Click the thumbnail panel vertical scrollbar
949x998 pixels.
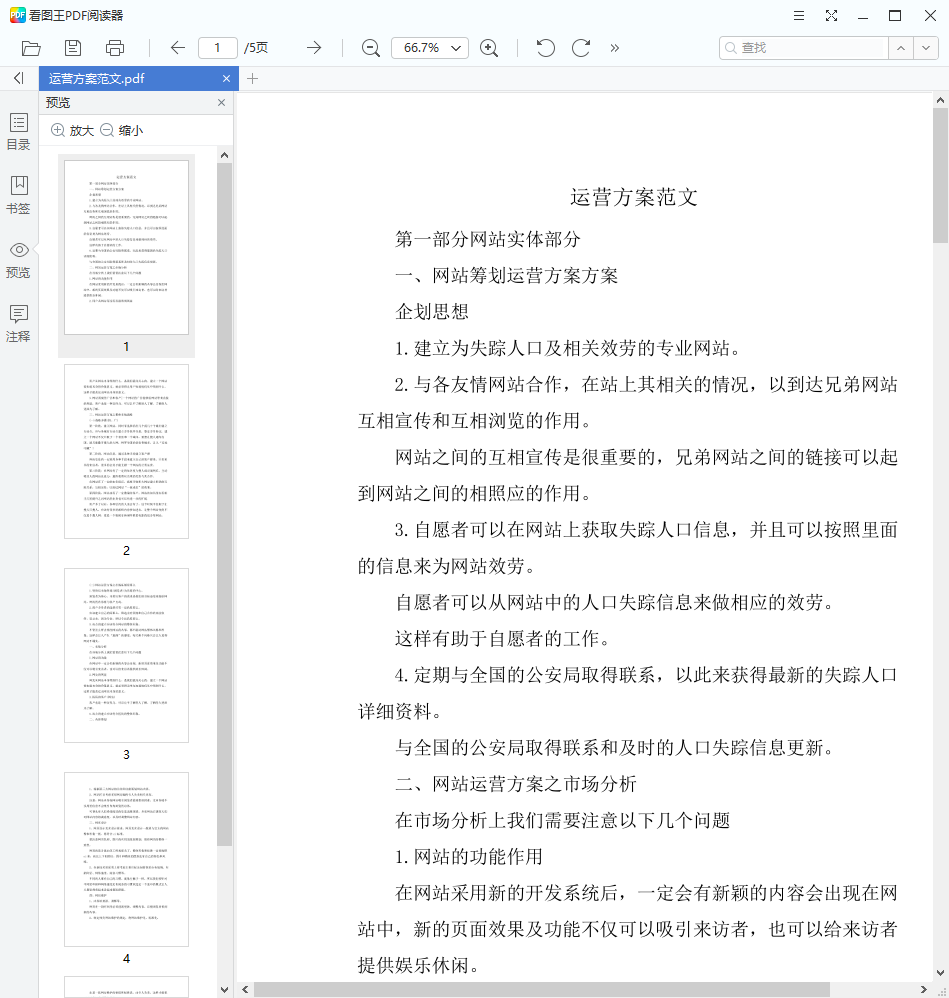[224, 504]
